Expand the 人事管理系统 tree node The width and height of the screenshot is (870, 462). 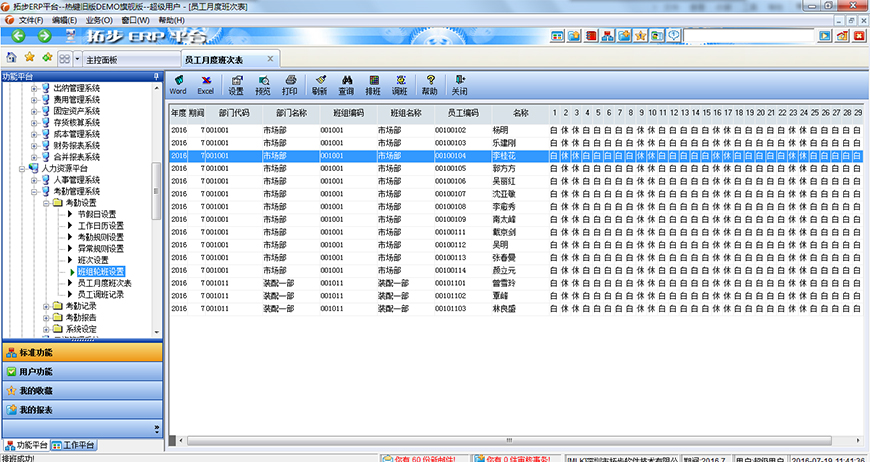34,180
